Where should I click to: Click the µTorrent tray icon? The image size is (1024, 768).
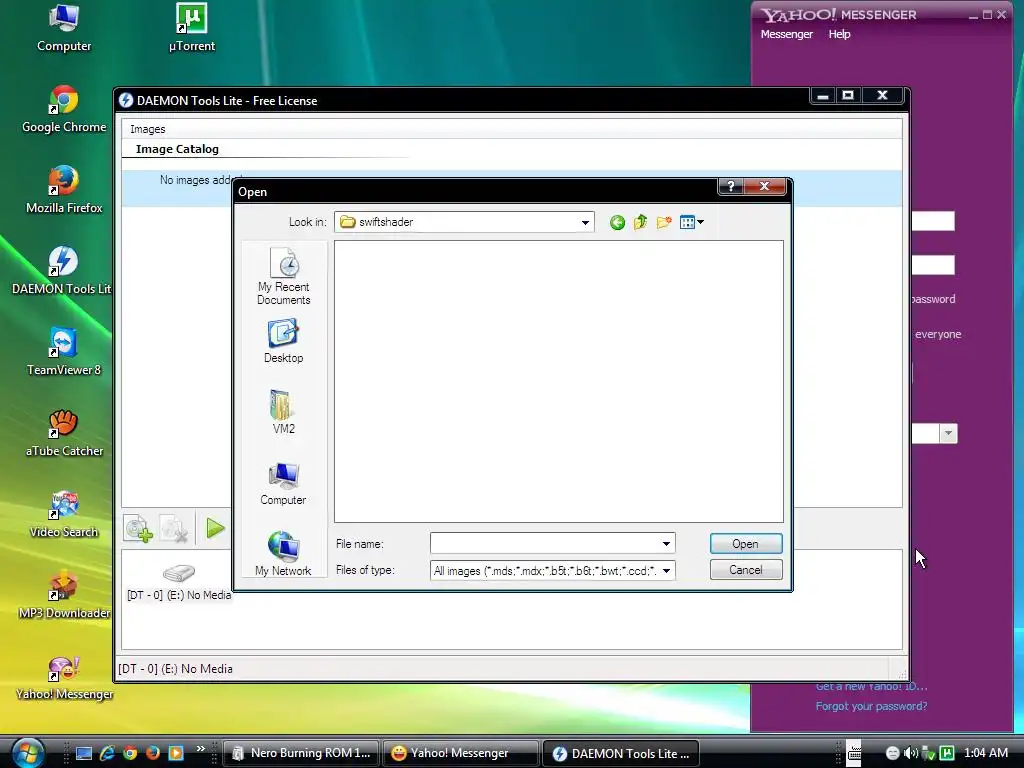pos(946,753)
